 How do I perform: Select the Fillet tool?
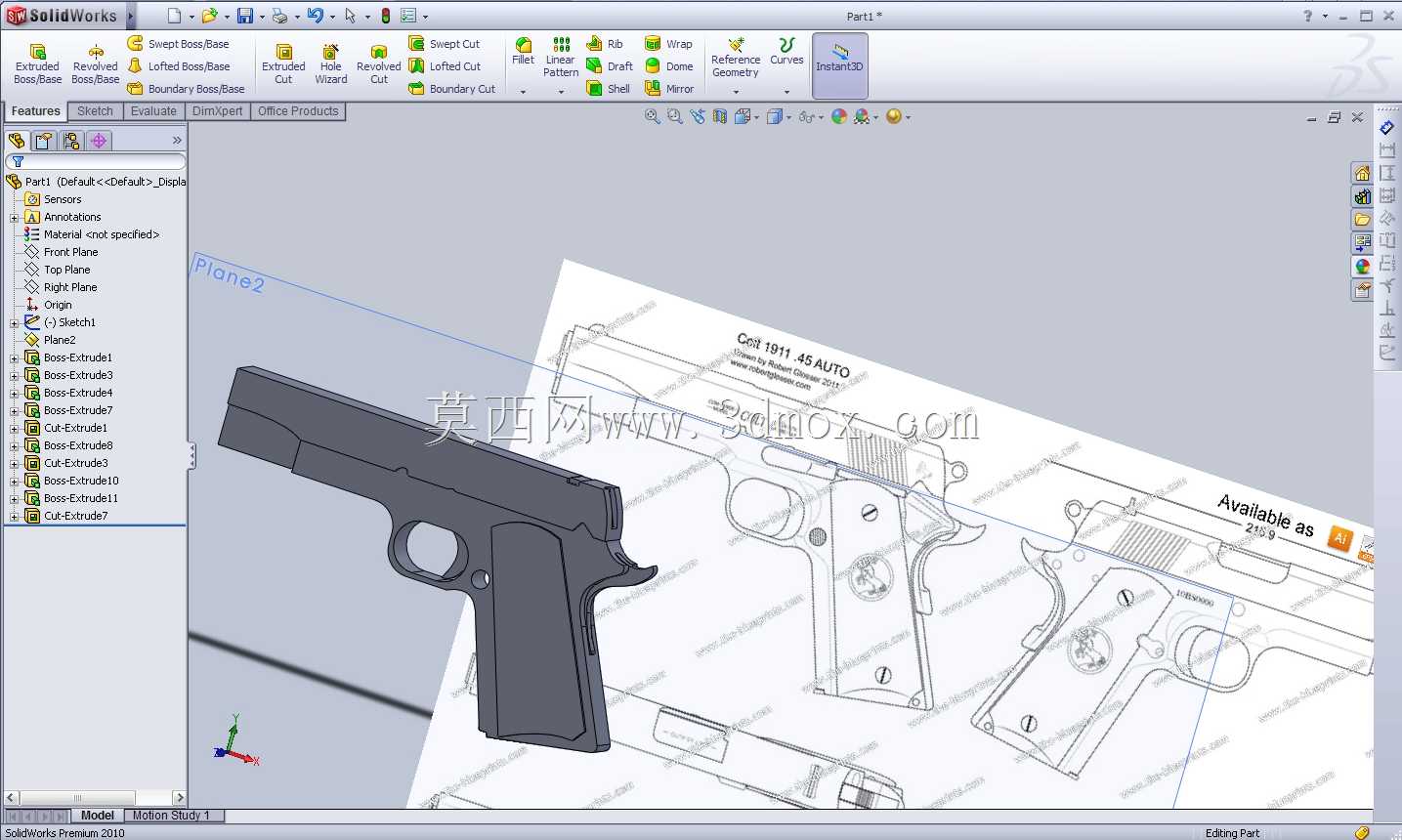coord(524,52)
